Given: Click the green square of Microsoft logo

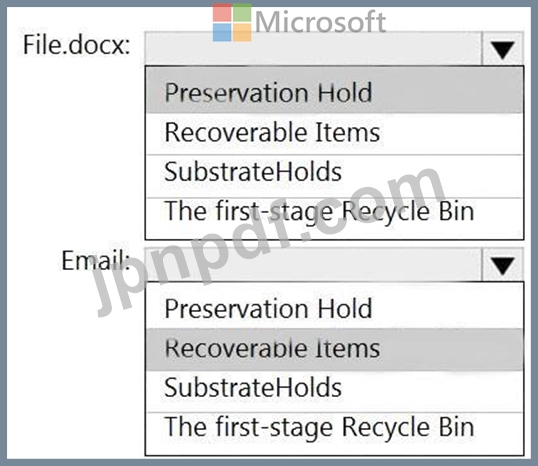Looking at the screenshot, I should 242,13.
